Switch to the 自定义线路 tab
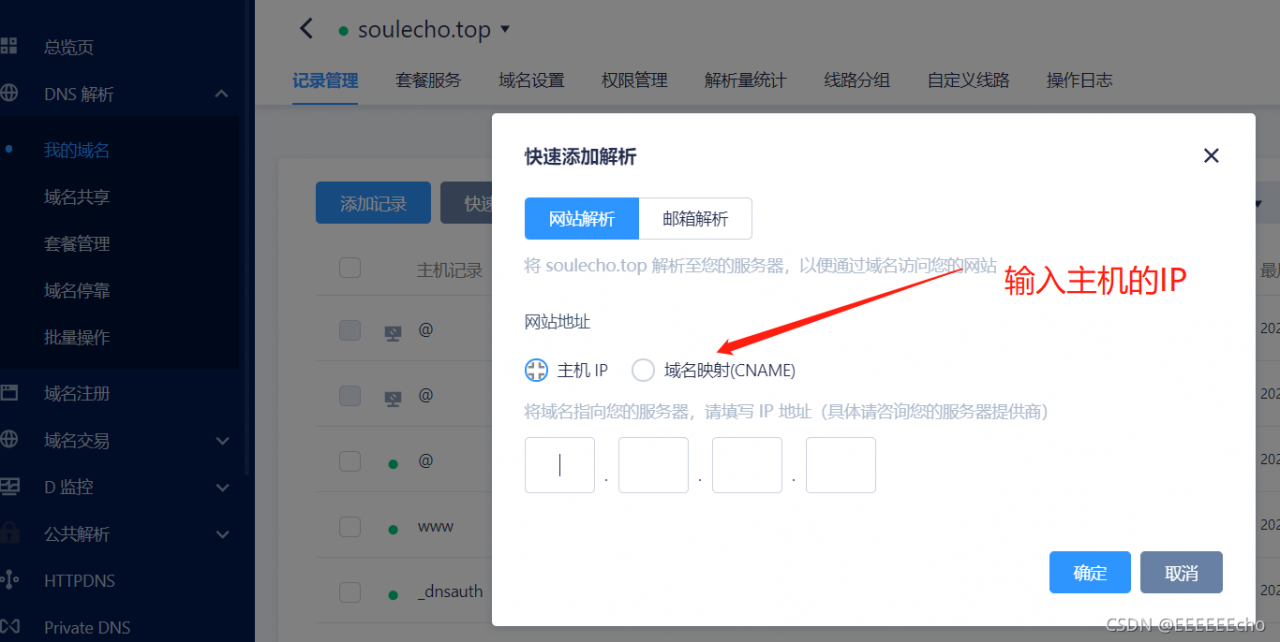This screenshot has height=642, width=1280. [968, 80]
